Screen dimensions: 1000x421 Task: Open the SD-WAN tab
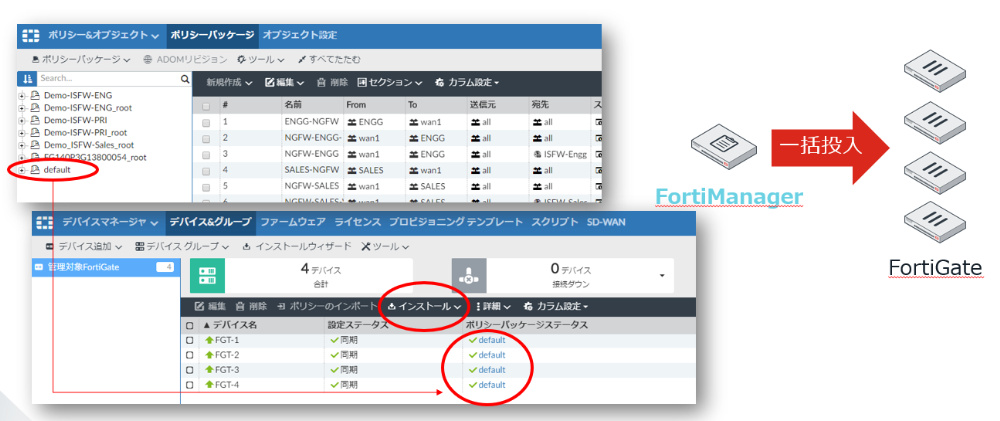coord(607,223)
